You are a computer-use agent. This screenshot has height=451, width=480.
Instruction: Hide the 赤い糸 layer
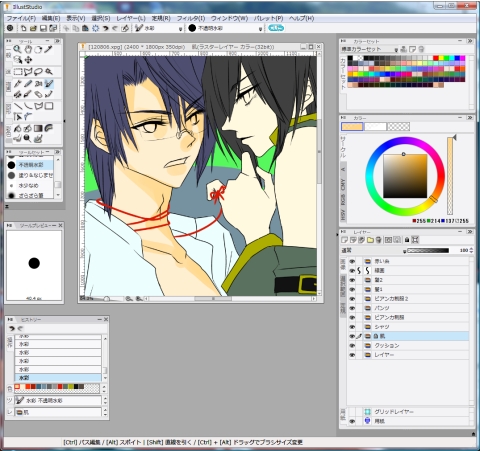pyautogui.click(x=352, y=261)
